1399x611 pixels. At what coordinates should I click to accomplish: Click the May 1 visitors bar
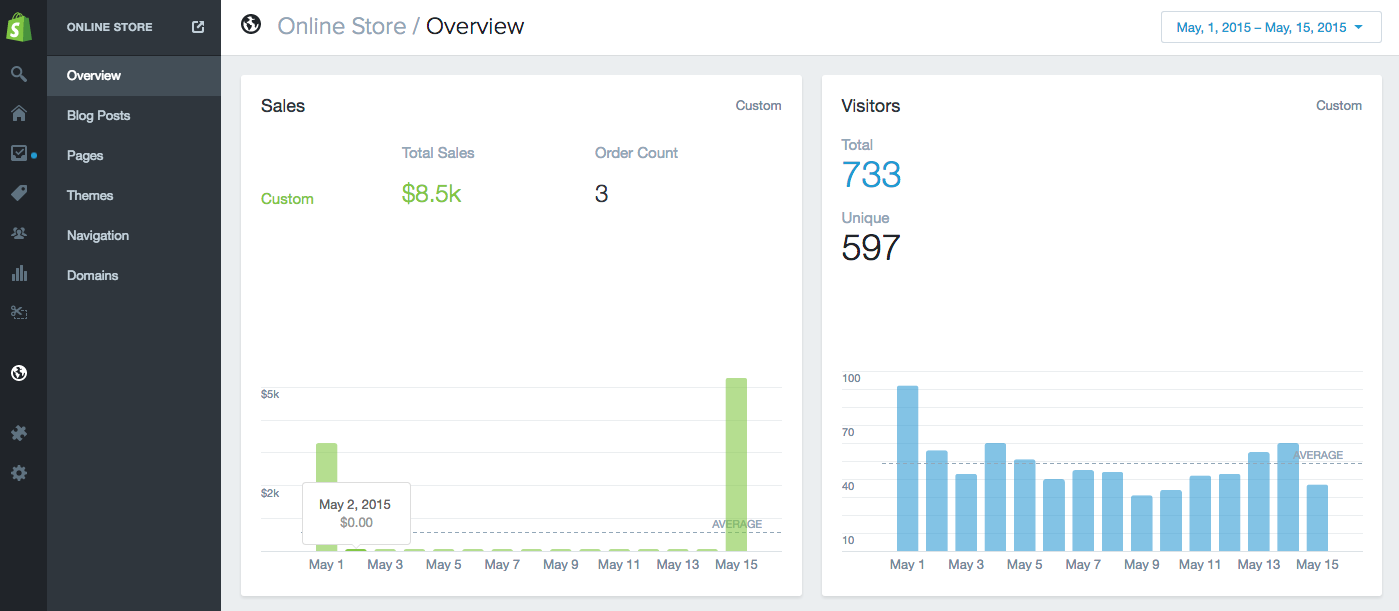(x=906, y=465)
